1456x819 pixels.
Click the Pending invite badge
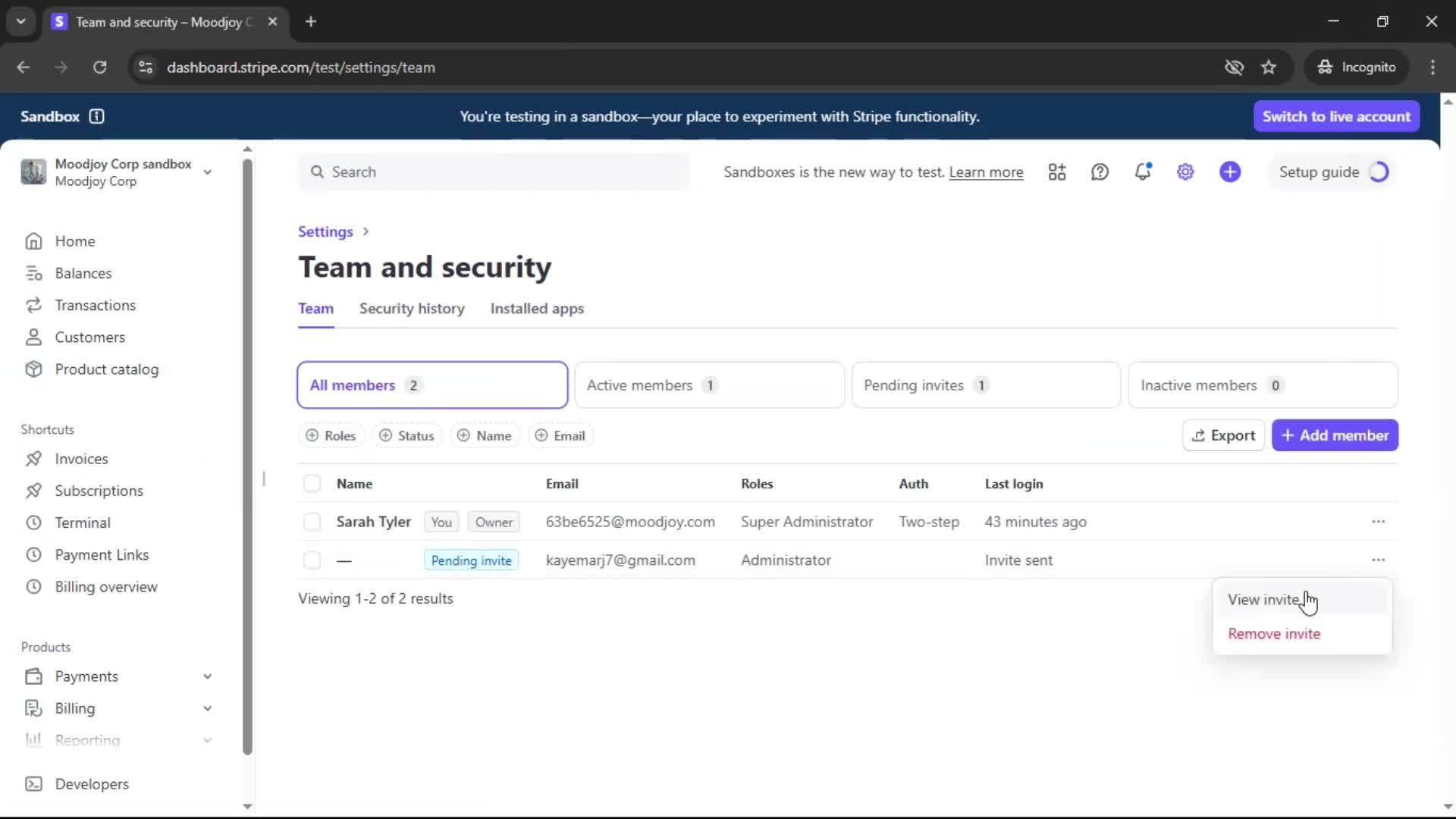471,560
